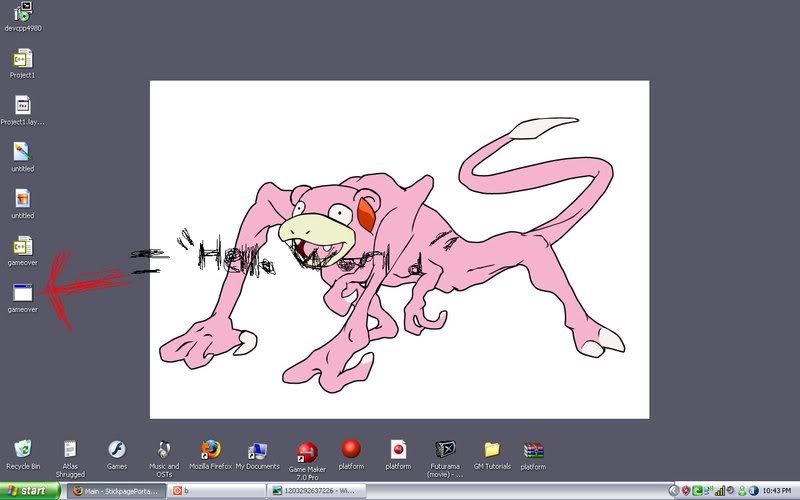Click the 10:43 PM taskbar clock

pos(776,491)
